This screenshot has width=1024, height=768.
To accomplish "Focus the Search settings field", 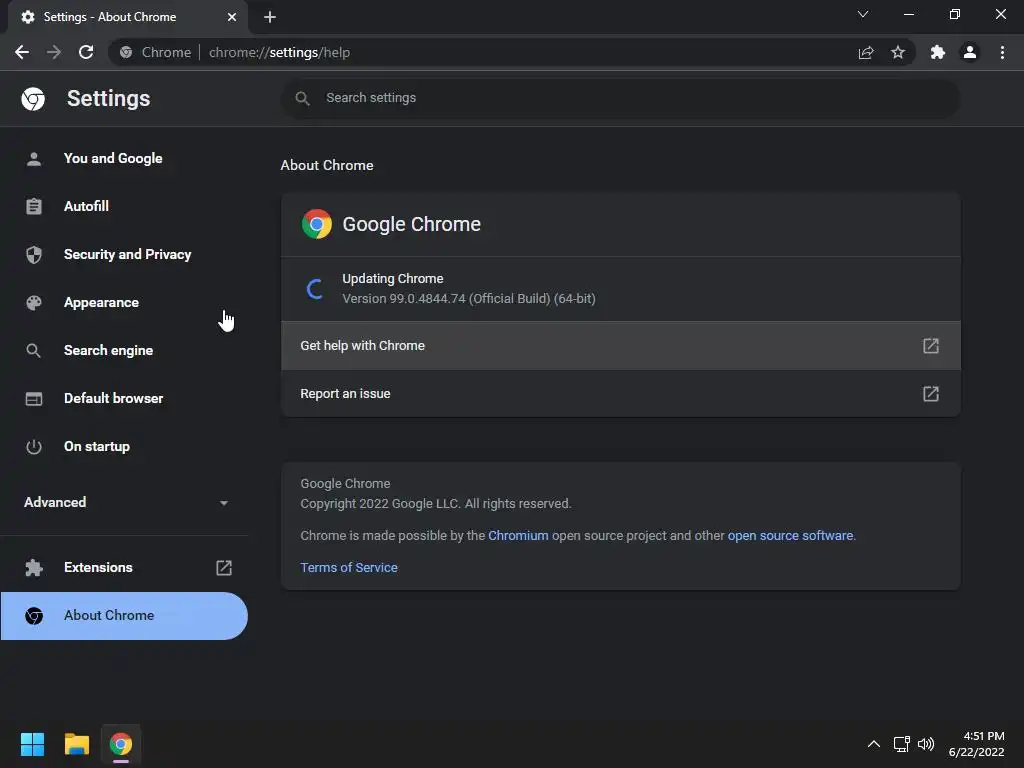I will pos(620,98).
